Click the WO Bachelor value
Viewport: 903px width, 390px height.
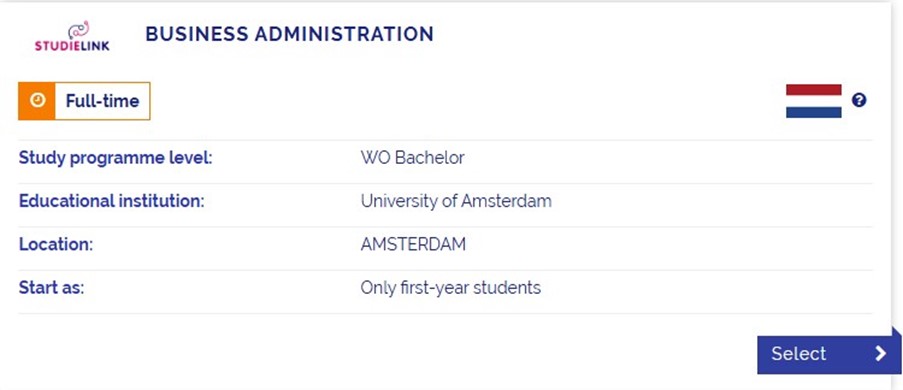412,158
